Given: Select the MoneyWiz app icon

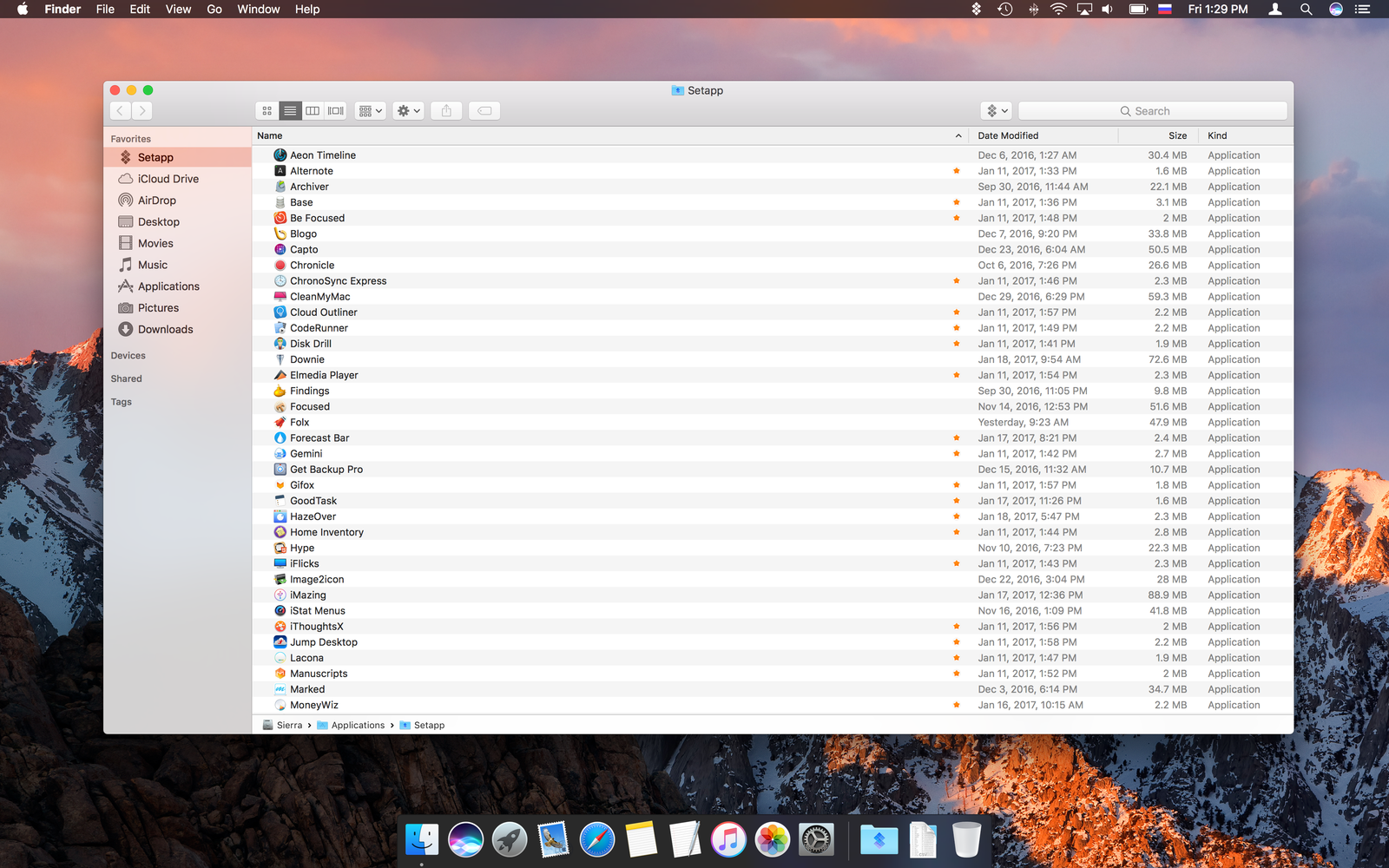Looking at the screenshot, I should 280,705.
